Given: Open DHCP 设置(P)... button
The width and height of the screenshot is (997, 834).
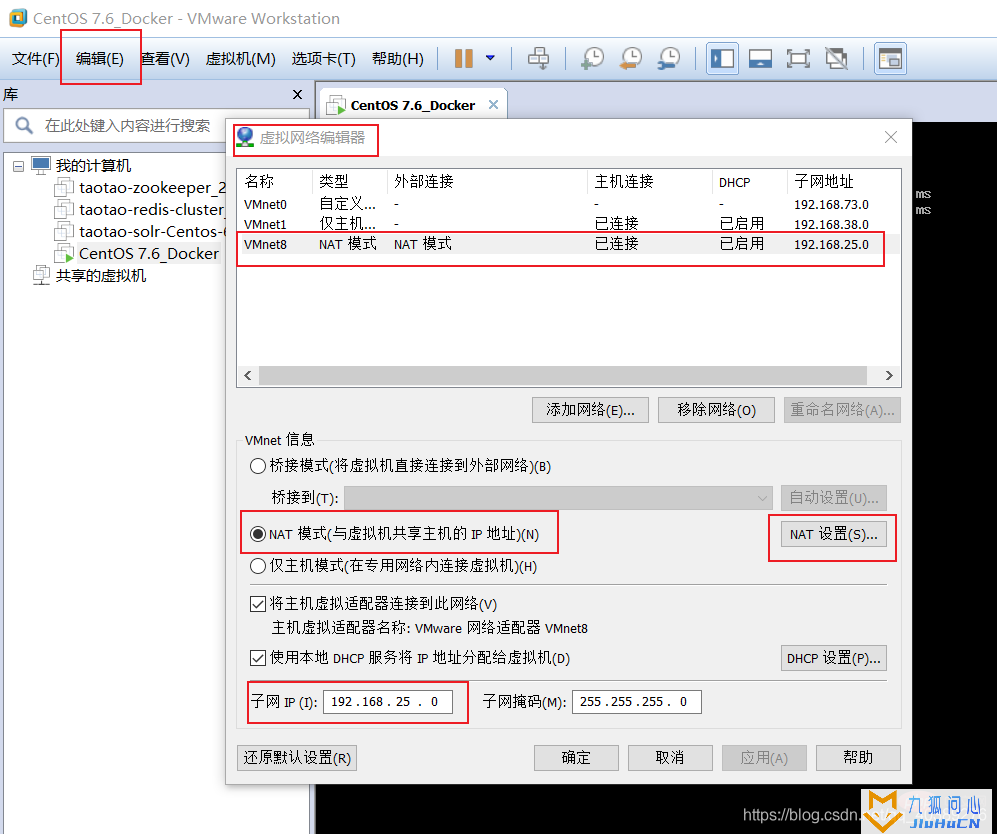Looking at the screenshot, I should pyautogui.click(x=834, y=659).
